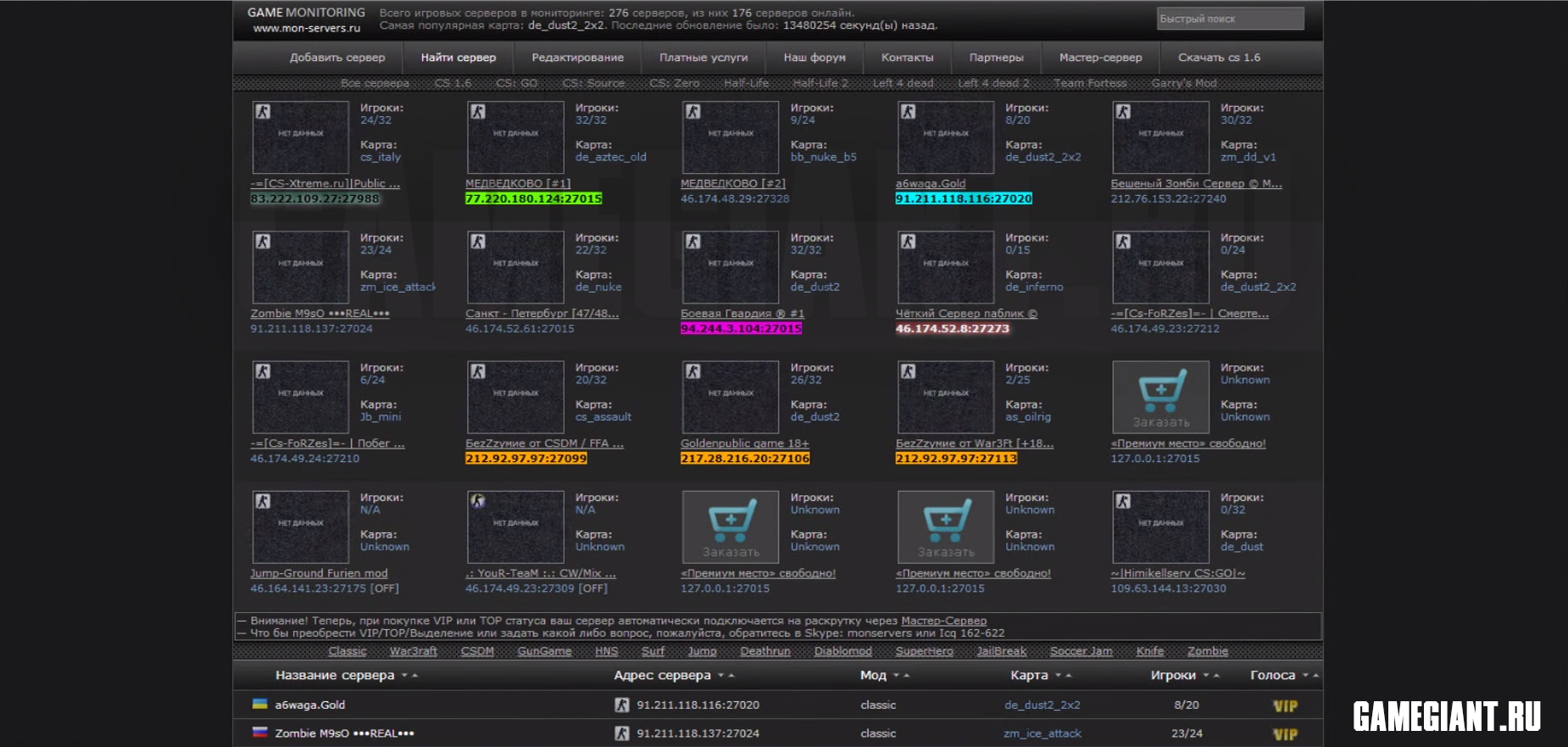This screenshot has height=747, width=1568.
Task: Open МЕДВЕДКОВО [#2] server link
Action: click(x=733, y=183)
